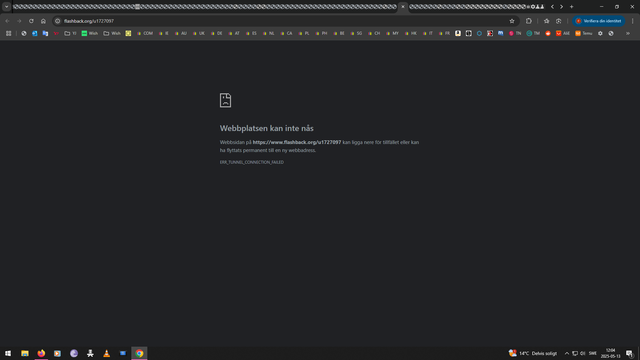Open the AU bookmark
640x360 pixels.
(x=181, y=33)
